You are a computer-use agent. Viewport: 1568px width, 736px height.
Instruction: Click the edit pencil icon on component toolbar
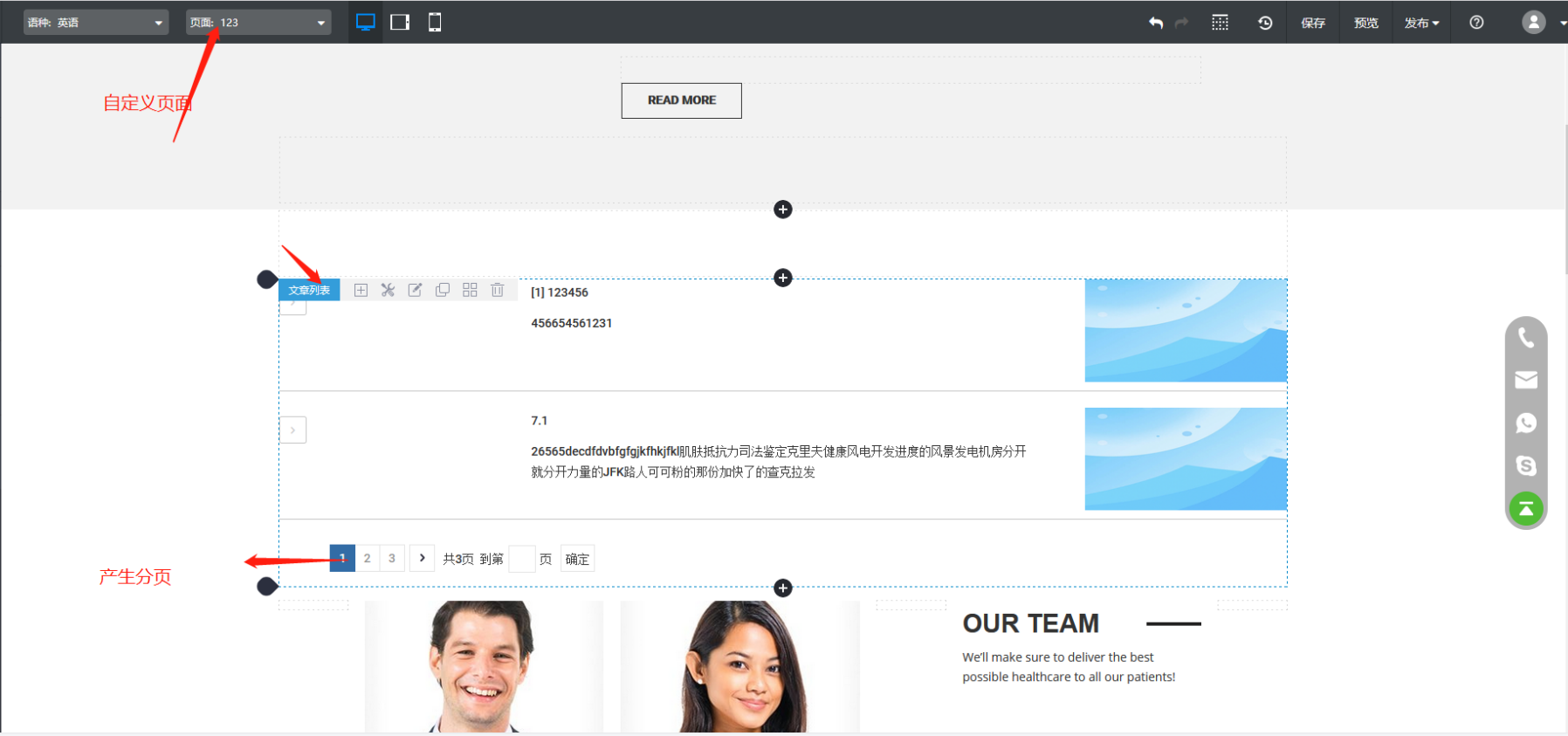click(x=416, y=290)
